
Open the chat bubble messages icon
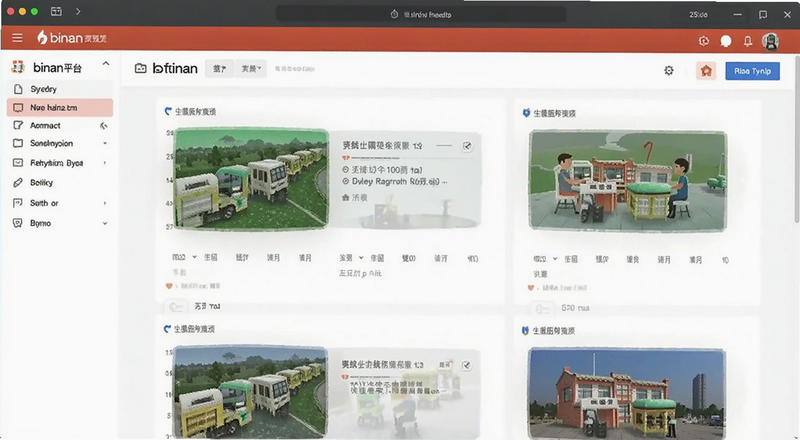click(x=726, y=41)
